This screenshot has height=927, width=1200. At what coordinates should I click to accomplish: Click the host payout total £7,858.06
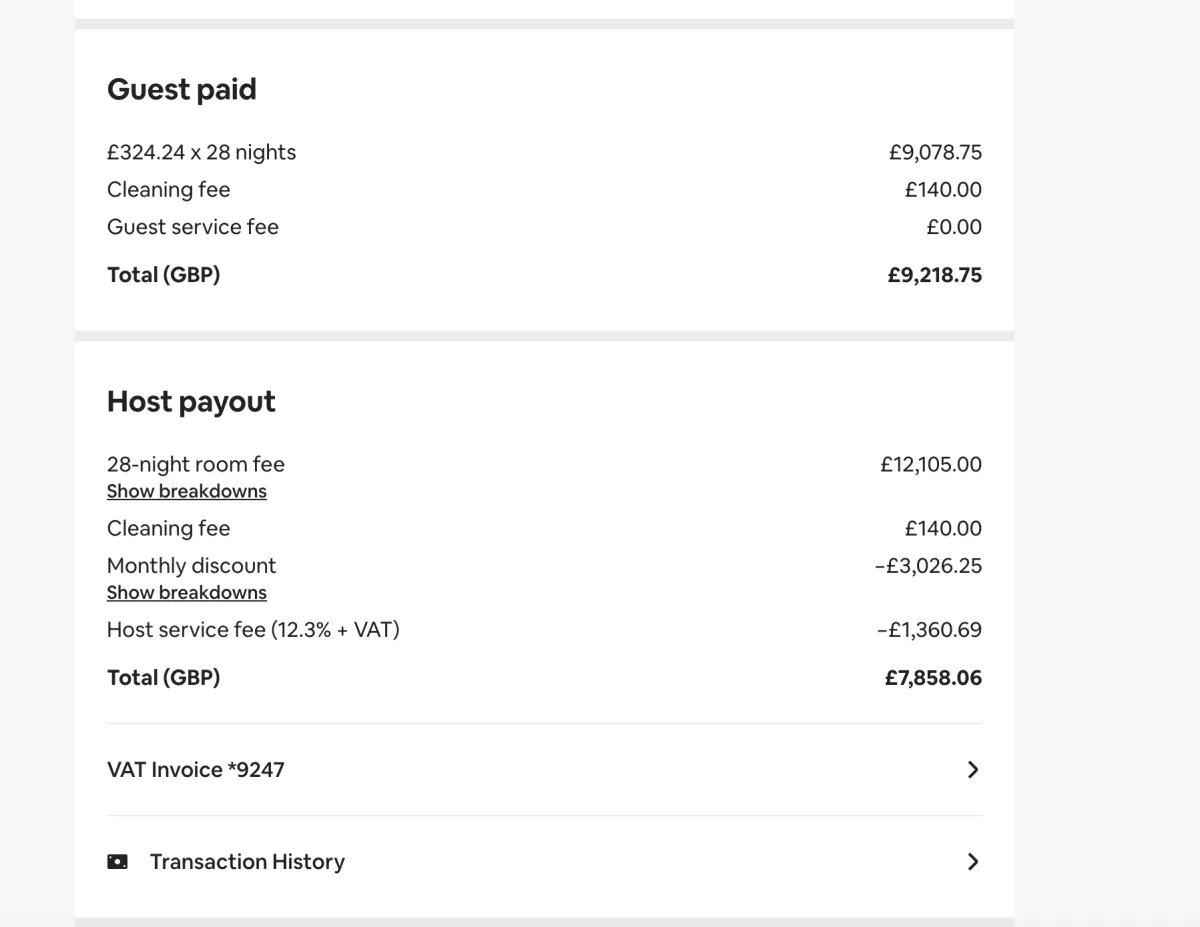pyautogui.click(x=933, y=678)
